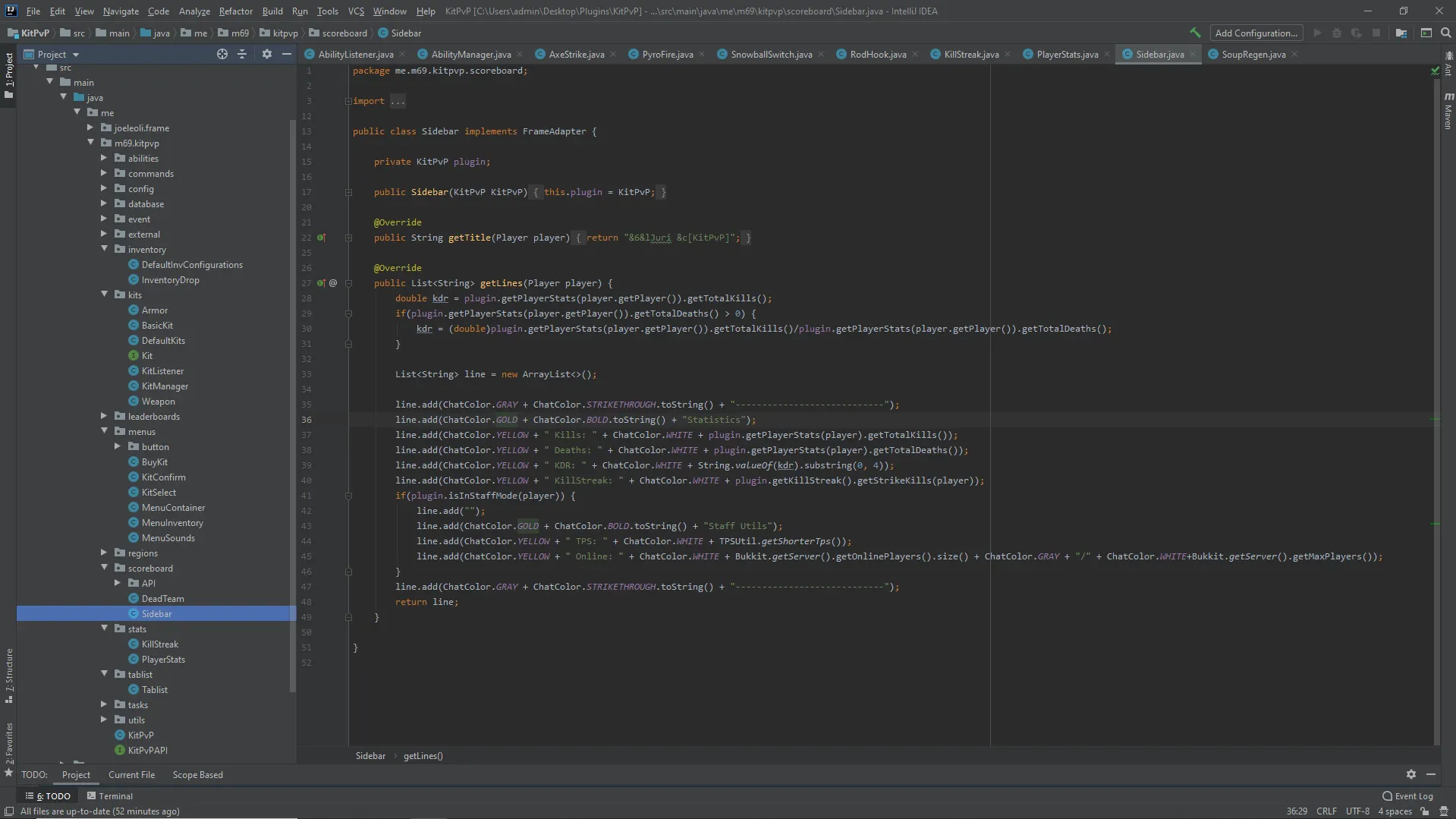Select the KitManager class in the tree
This screenshot has height=819, width=1456.
coord(165,386)
